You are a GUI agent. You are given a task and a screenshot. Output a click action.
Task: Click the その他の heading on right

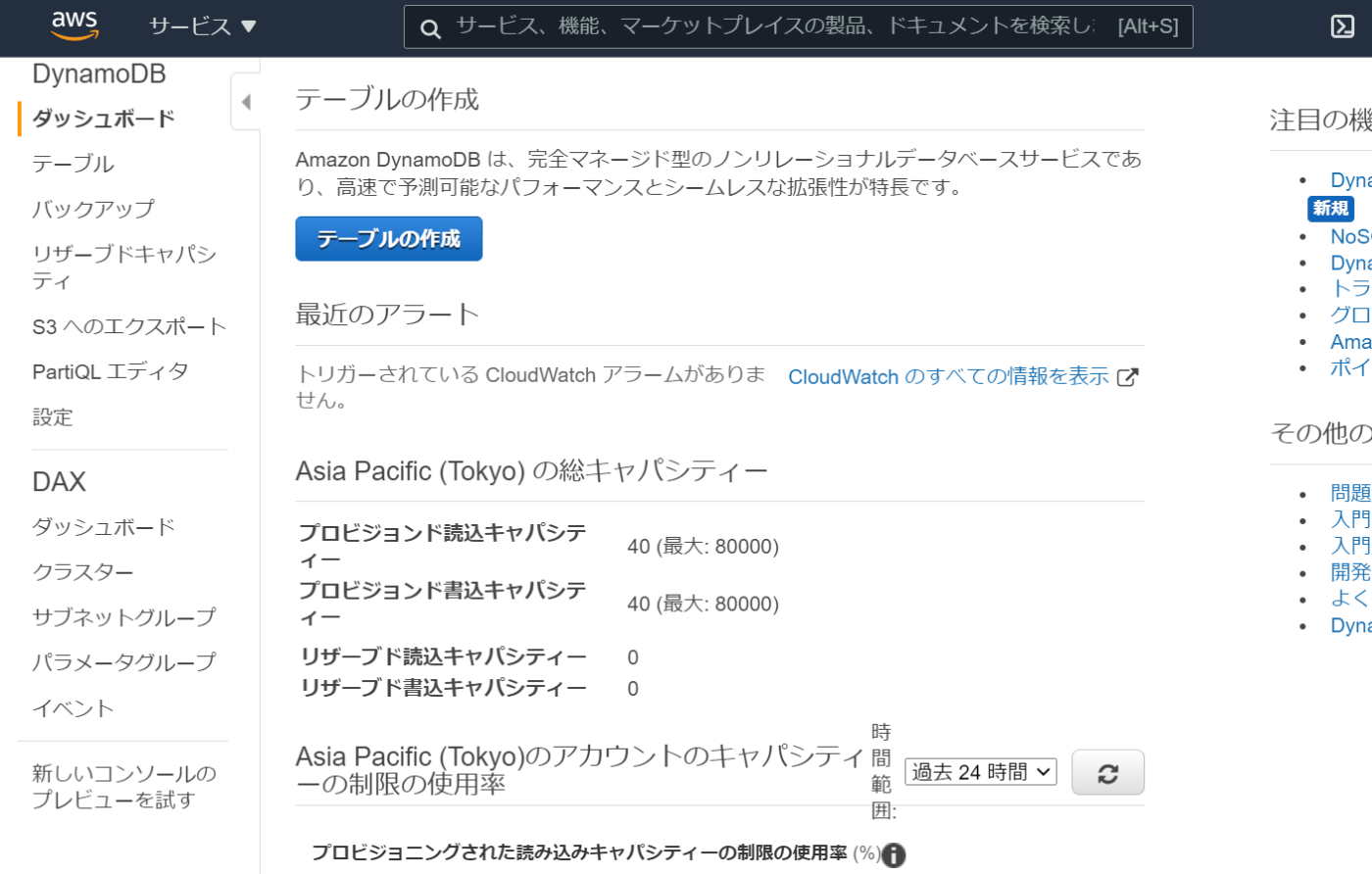click(1320, 433)
